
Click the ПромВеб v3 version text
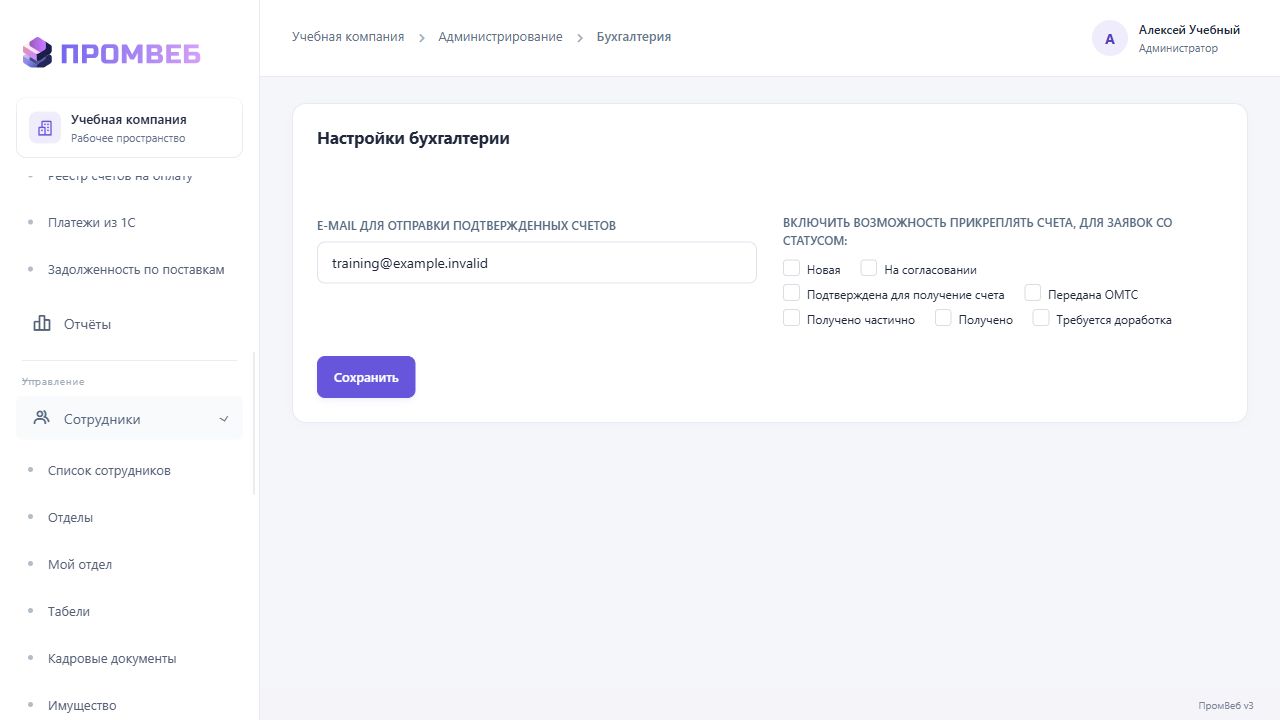click(1226, 705)
